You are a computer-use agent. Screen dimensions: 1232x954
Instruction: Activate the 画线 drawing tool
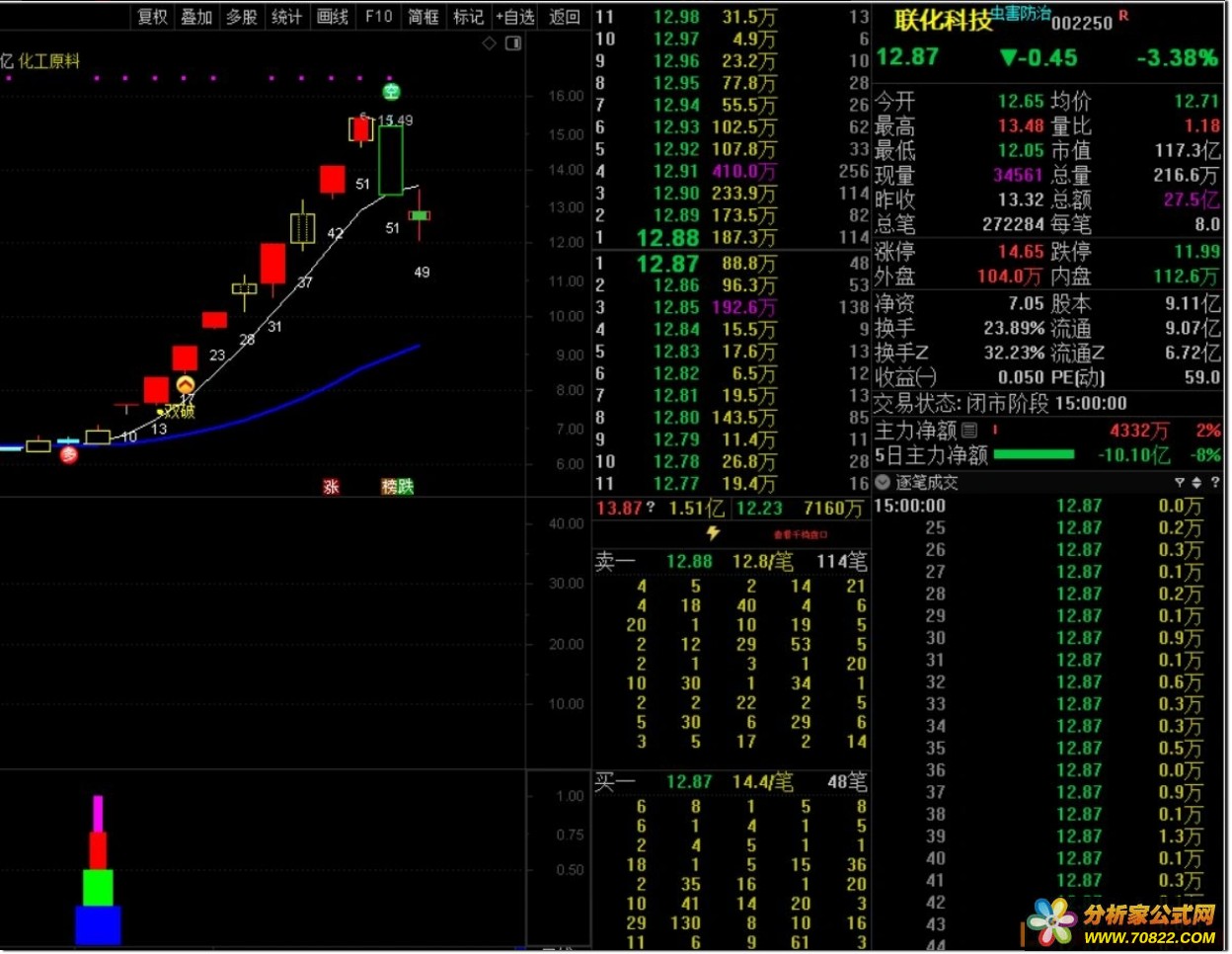(x=333, y=17)
